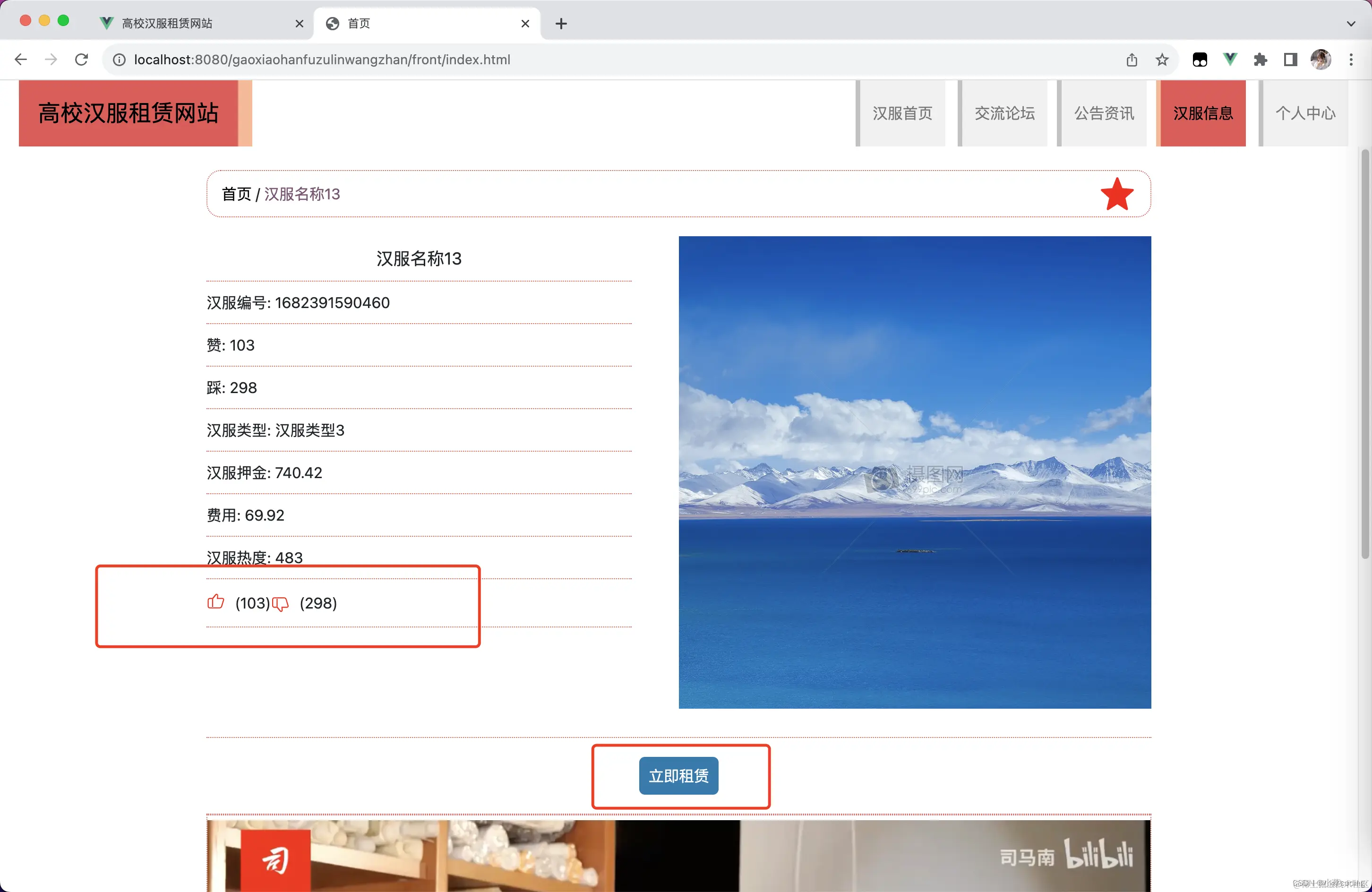Open the Chrome three-dot menu
Viewport: 1372px width, 892px height.
click(x=1351, y=60)
